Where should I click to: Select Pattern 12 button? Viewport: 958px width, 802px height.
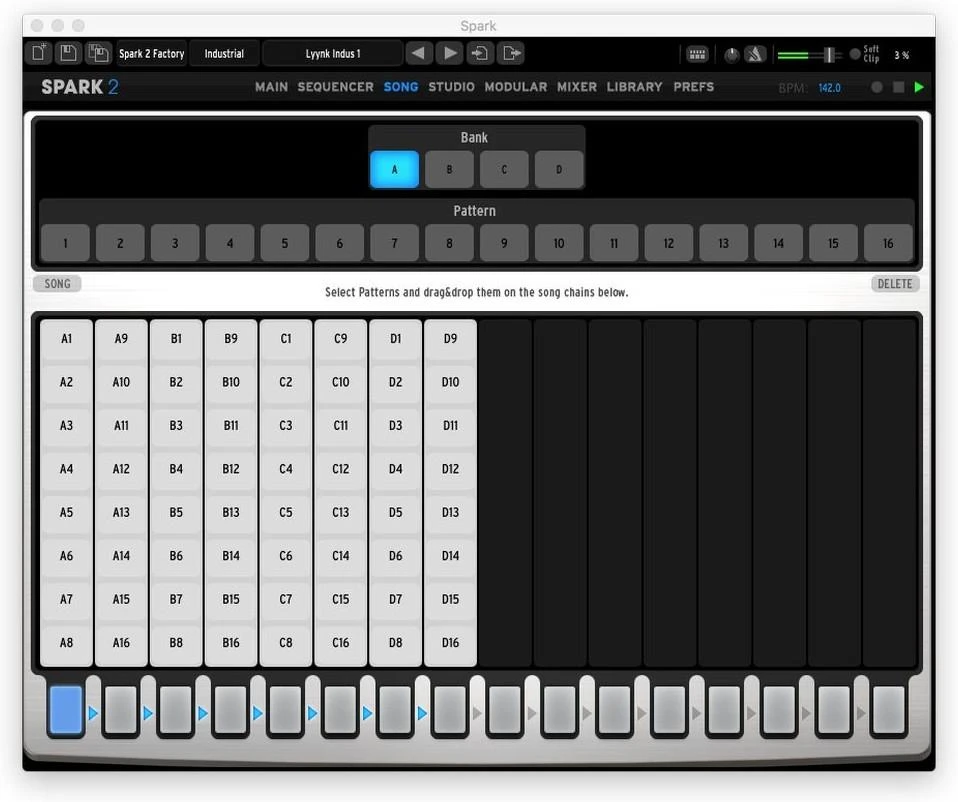[x=669, y=243]
